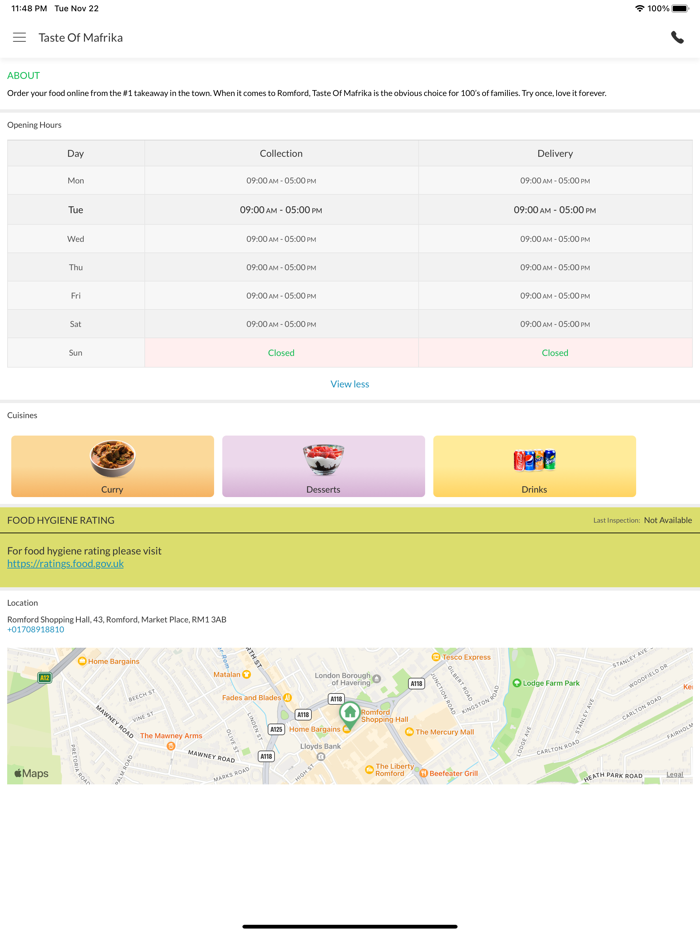
Task: Call the +01708918810 phone number
Action: 36,630
